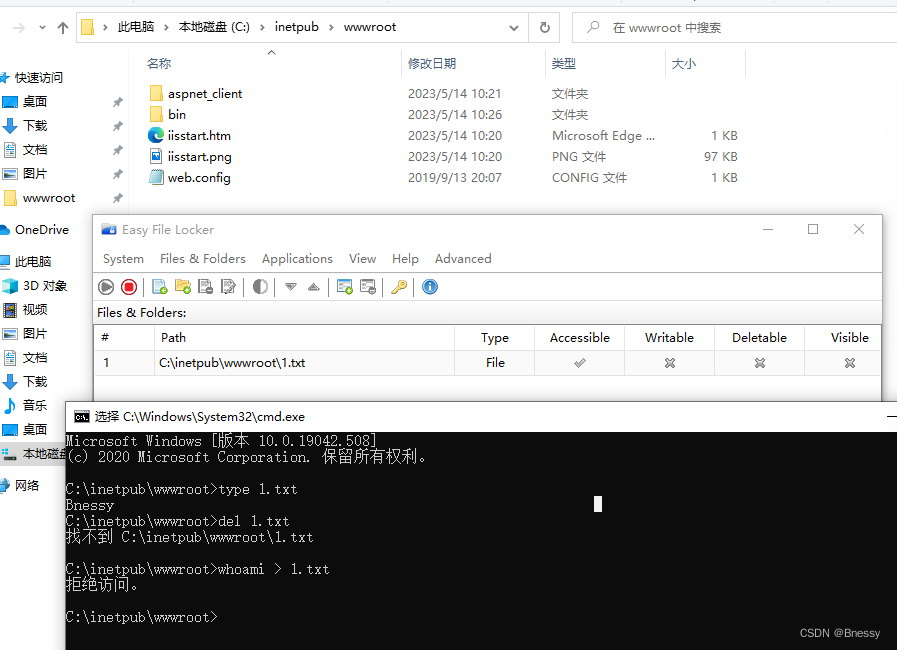Image resolution: width=897 pixels, height=650 pixels.
Task: Adjust the half-filled contrast icon in the toolbar
Action: (x=260, y=287)
